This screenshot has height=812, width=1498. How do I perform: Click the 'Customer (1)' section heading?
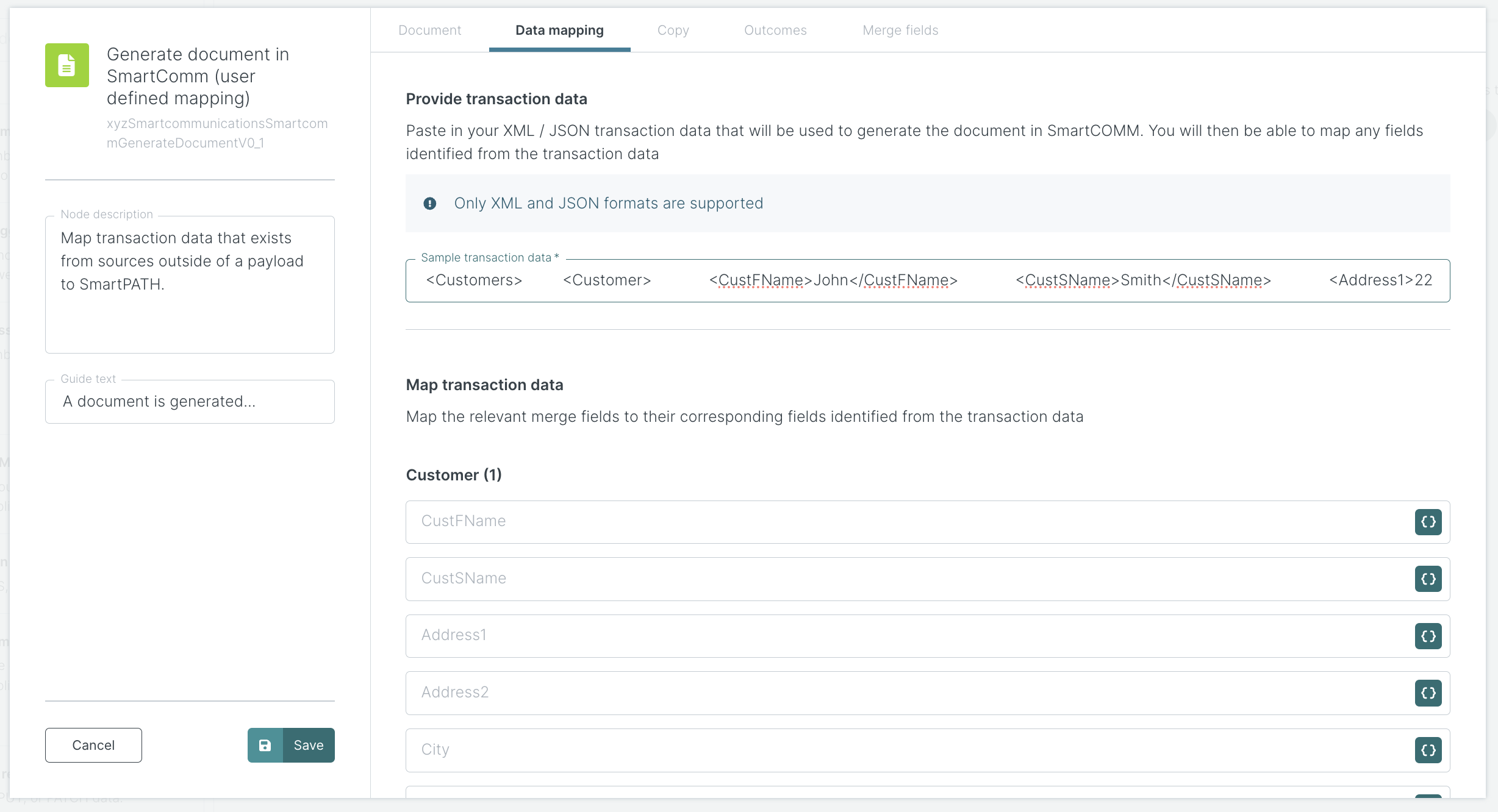click(x=454, y=475)
